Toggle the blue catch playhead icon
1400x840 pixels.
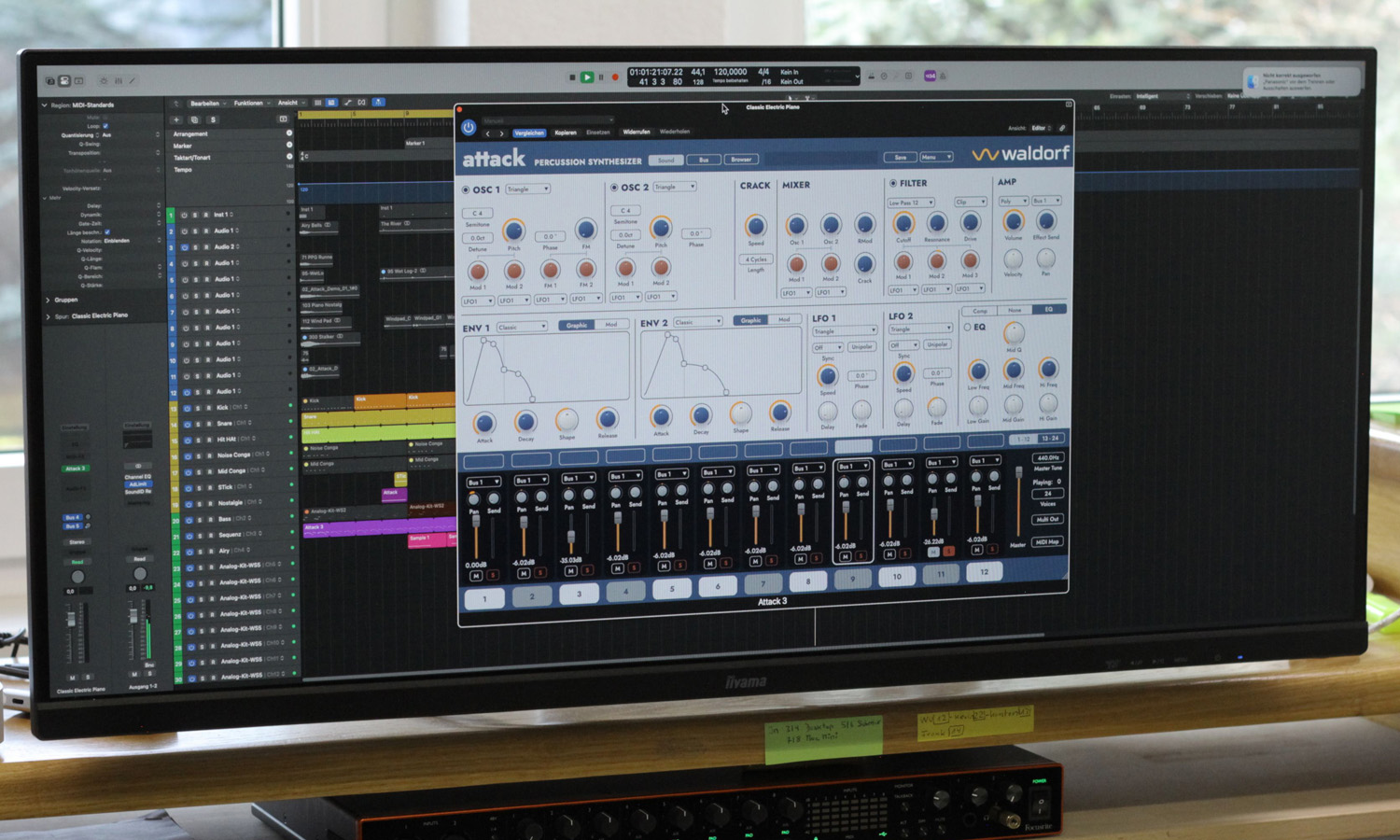click(378, 102)
